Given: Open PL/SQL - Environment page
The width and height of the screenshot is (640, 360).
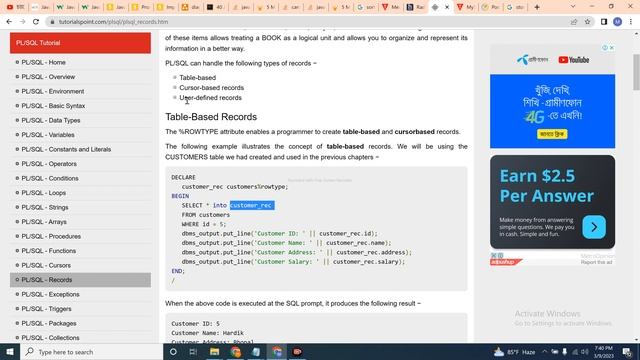Looking at the screenshot, I should (53, 91).
